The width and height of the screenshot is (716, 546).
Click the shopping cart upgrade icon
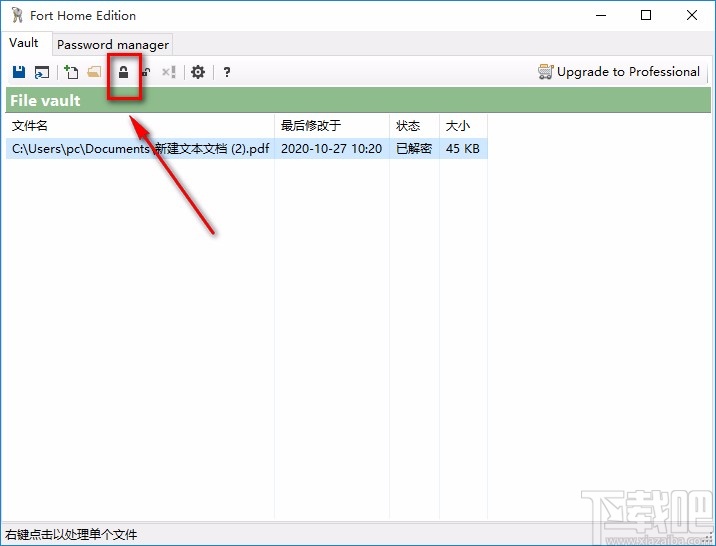pyautogui.click(x=546, y=72)
